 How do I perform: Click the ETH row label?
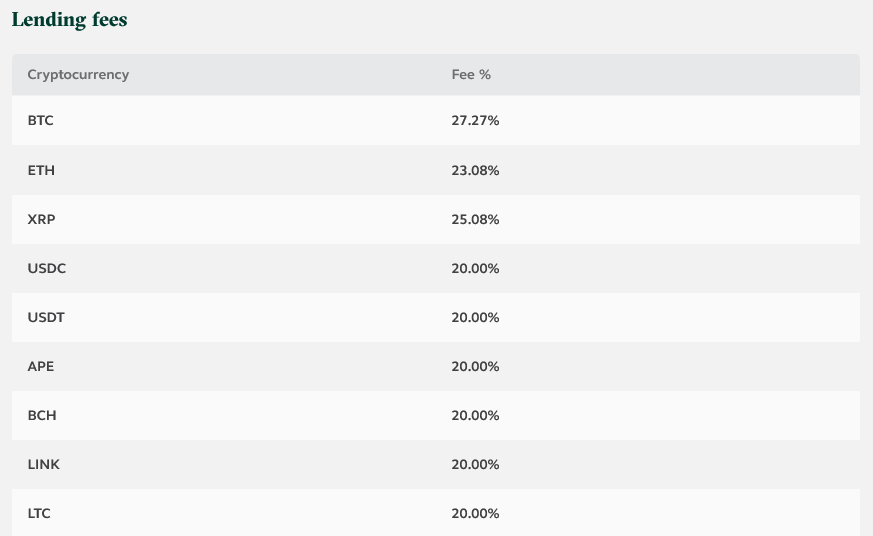tap(41, 170)
